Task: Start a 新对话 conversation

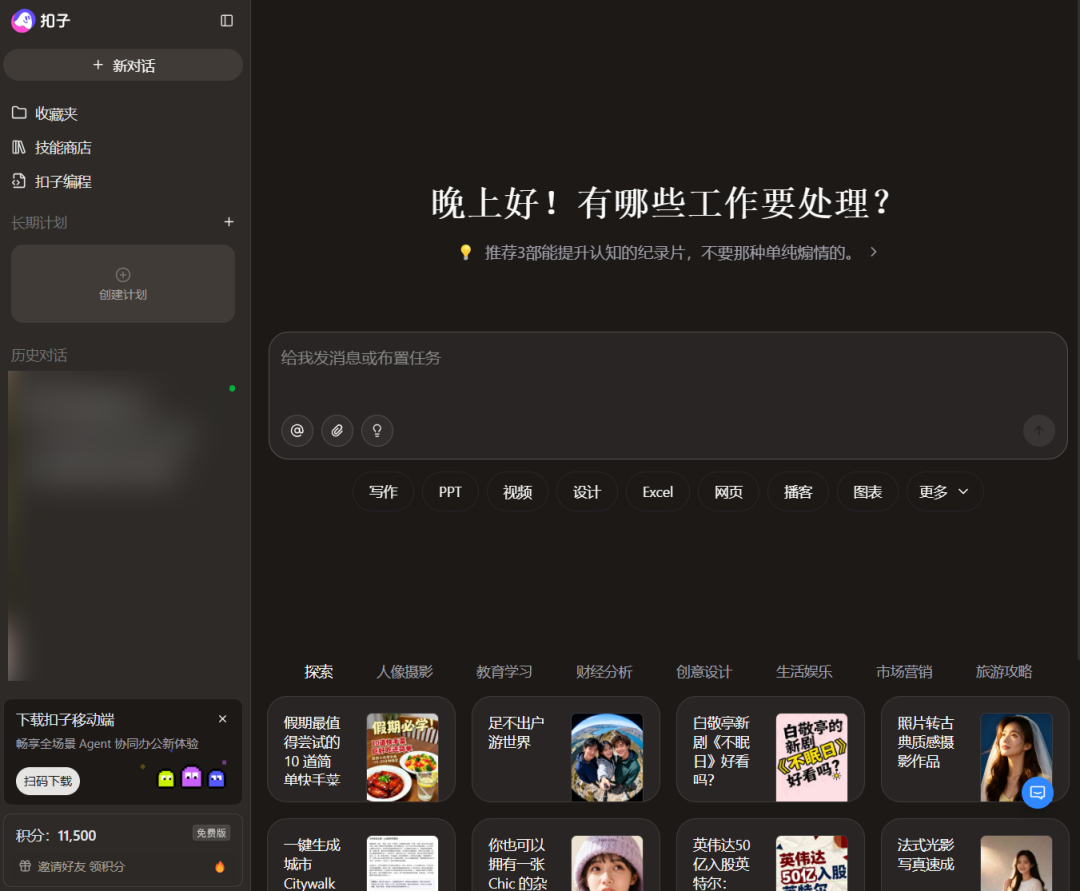Action: (123, 64)
